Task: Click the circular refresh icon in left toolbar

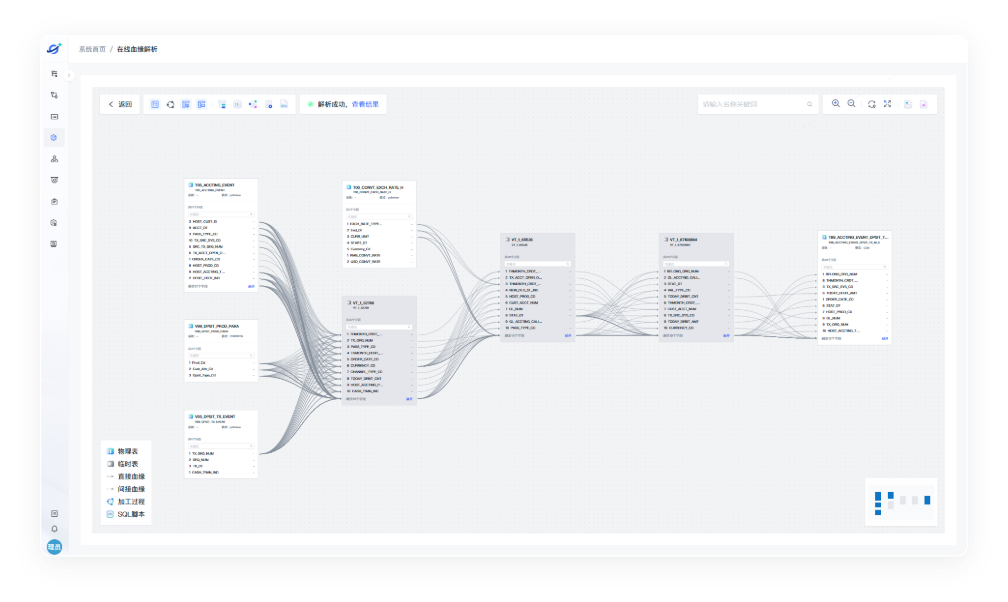Action: click(x=170, y=104)
